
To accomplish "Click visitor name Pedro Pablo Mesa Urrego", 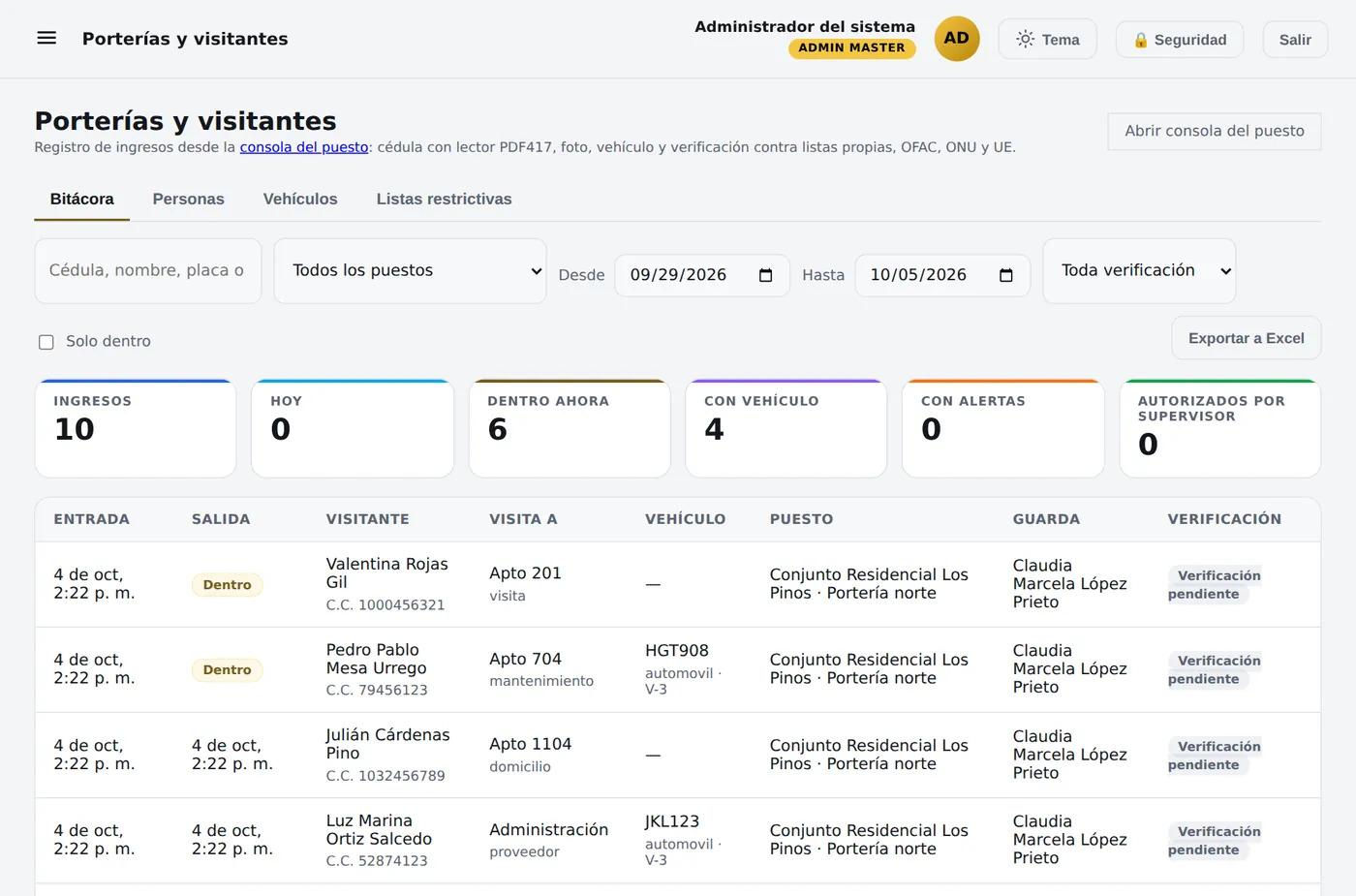I will coord(376,659).
